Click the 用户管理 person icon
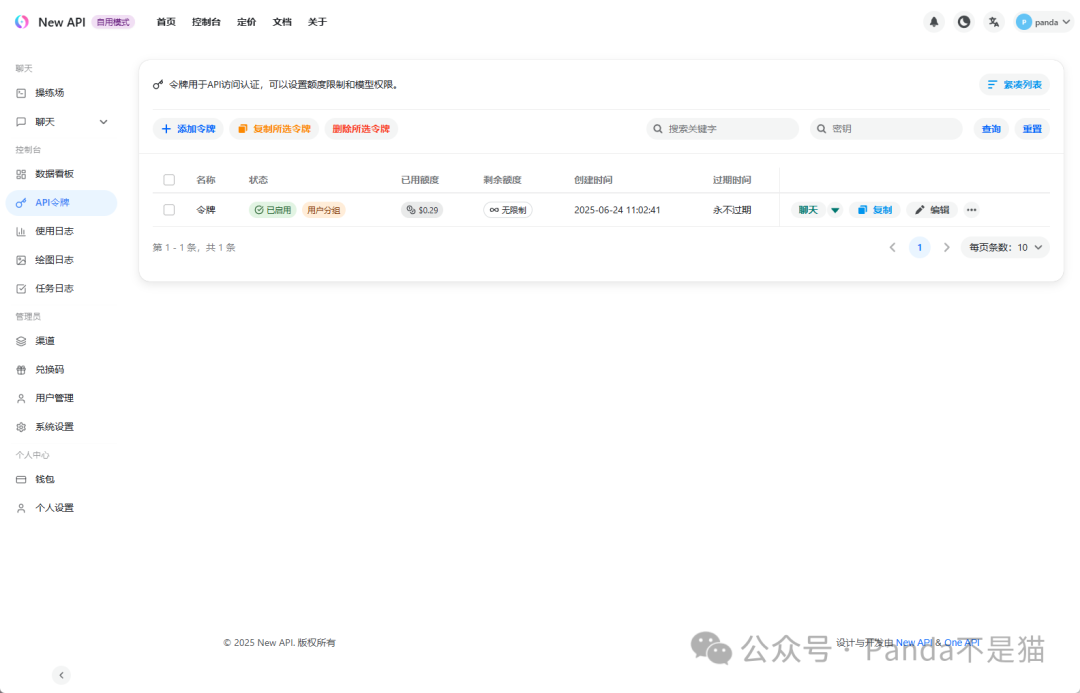 (21, 398)
